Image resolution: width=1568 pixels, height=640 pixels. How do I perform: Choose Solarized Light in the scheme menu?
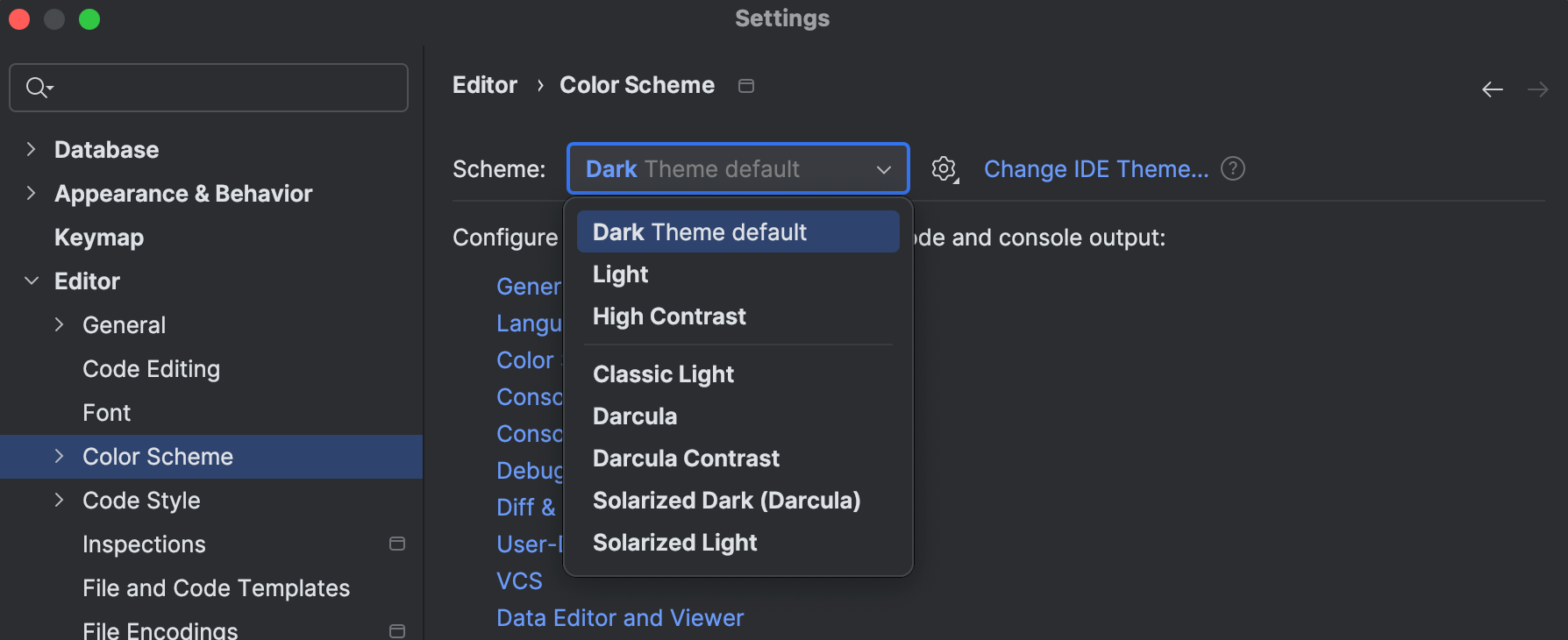(x=675, y=542)
